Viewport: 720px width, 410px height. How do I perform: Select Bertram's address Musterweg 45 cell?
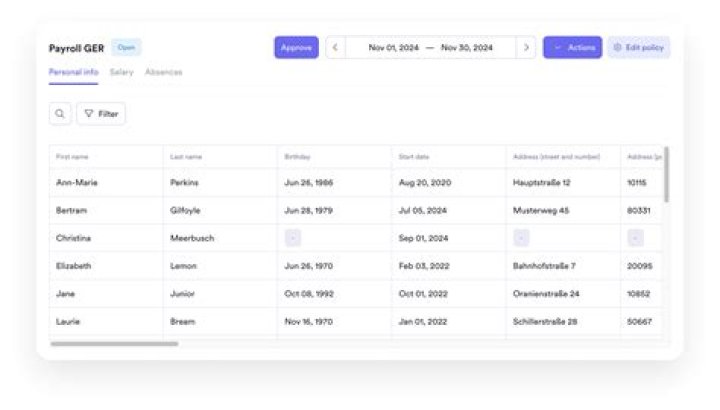541,211
